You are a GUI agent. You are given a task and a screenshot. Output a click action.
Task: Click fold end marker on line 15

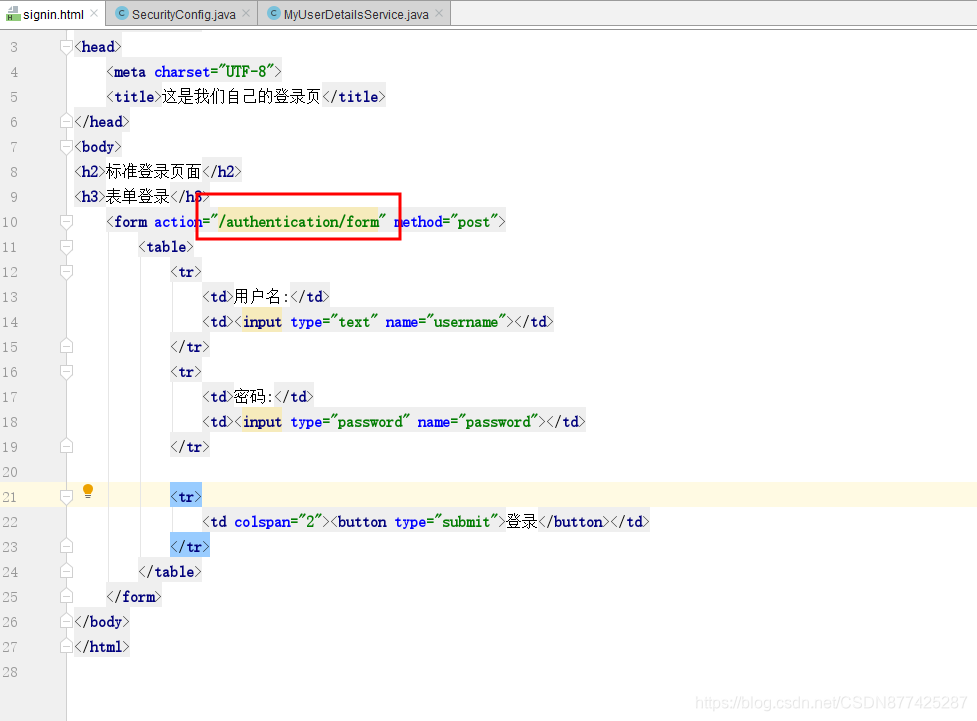[66, 346]
